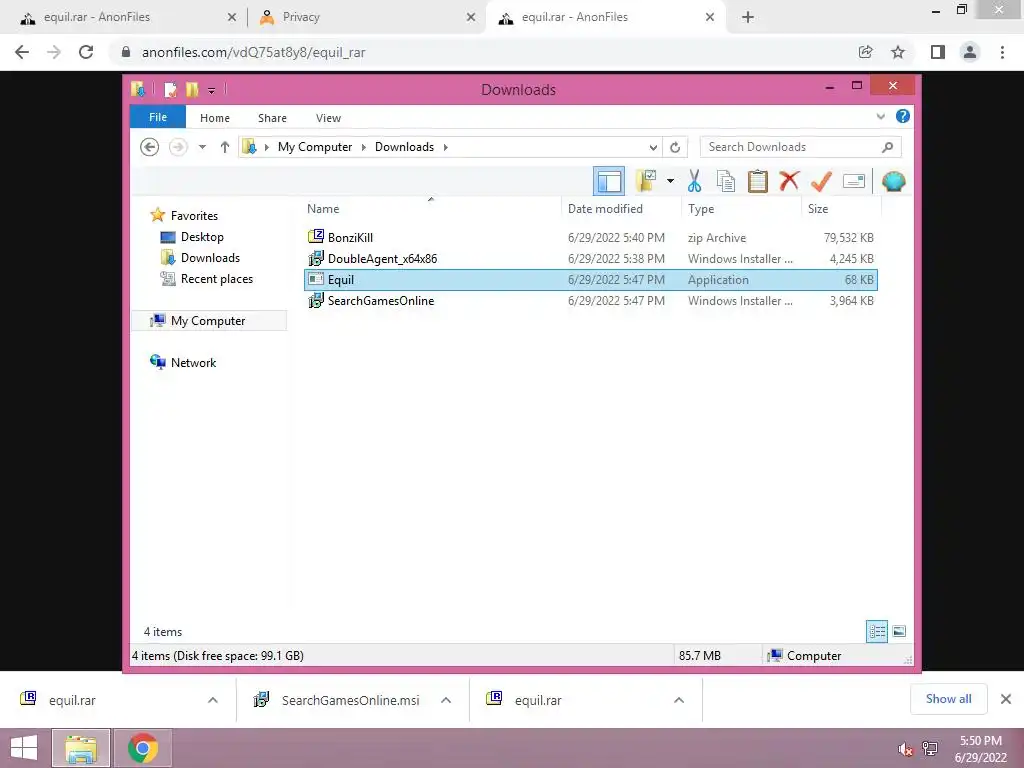The height and width of the screenshot is (768, 1024).
Task: Open options for first equil.rar download
Action: (x=213, y=700)
